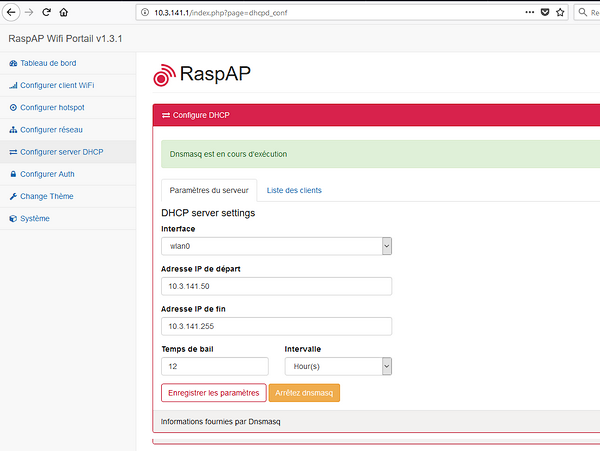This screenshot has height=451, width=600.
Task: Click RaspAP Wifi Portail v1.3.1 title
Action: (65, 39)
